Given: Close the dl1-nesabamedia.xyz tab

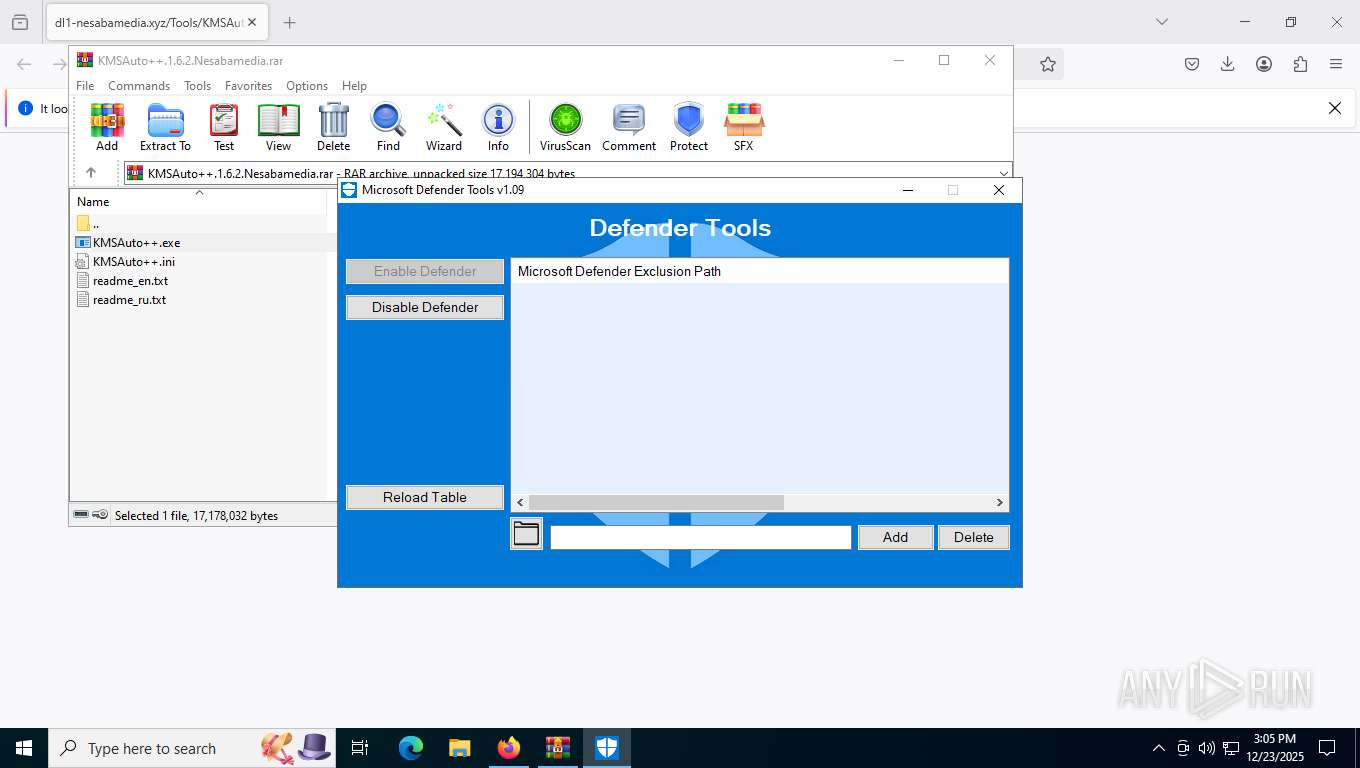Looking at the screenshot, I should pyautogui.click(x=253, y=22).
